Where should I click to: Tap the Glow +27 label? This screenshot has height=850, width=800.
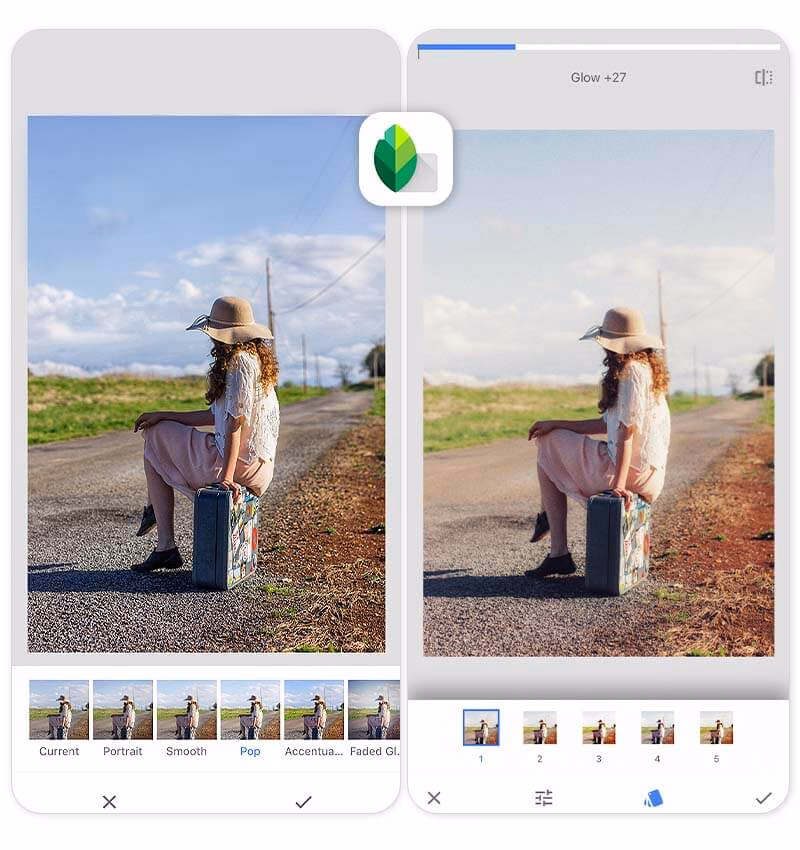(x=601, y=76)
